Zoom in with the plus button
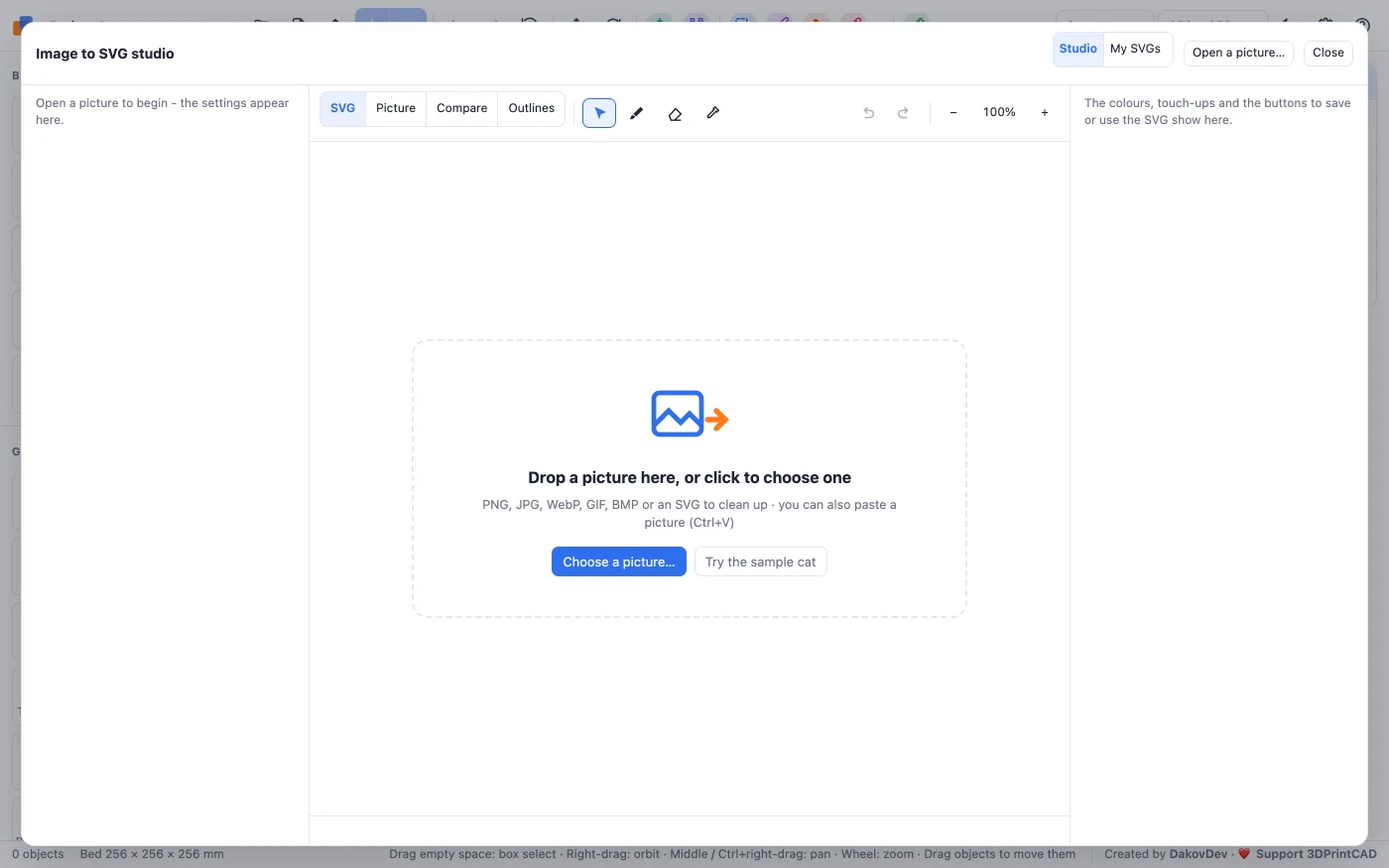Viewport: 1389px width, 868px height. [1045, 113]
